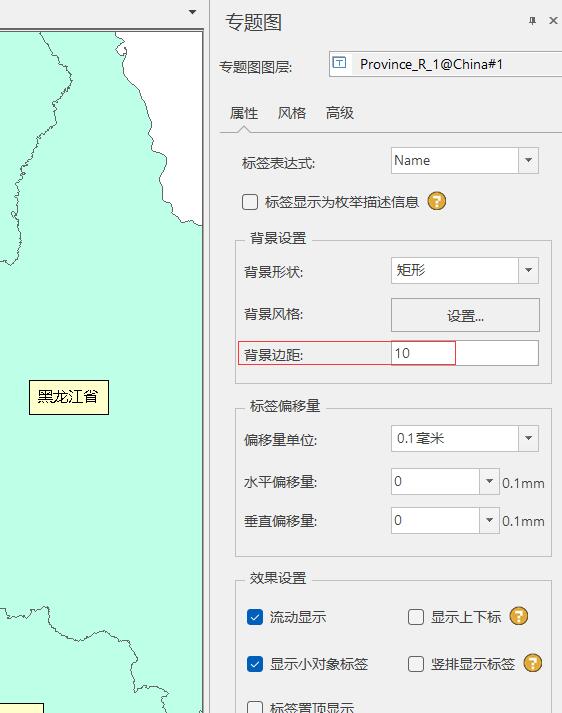
Task: Enable 标签显示为枚举描述信息 checkbox
Action: tap(250, 202)
